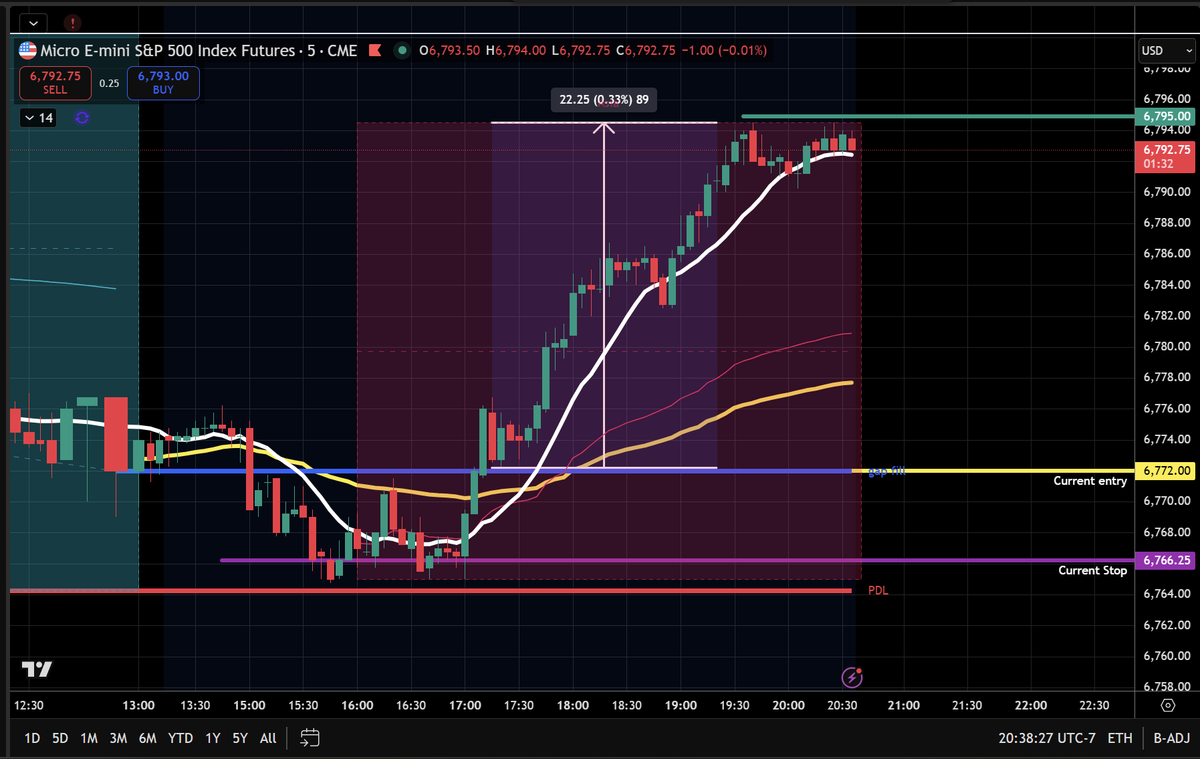Click the 6,772.00 yellow entry price label
Screen dimensions: 1200x759
1163,470
